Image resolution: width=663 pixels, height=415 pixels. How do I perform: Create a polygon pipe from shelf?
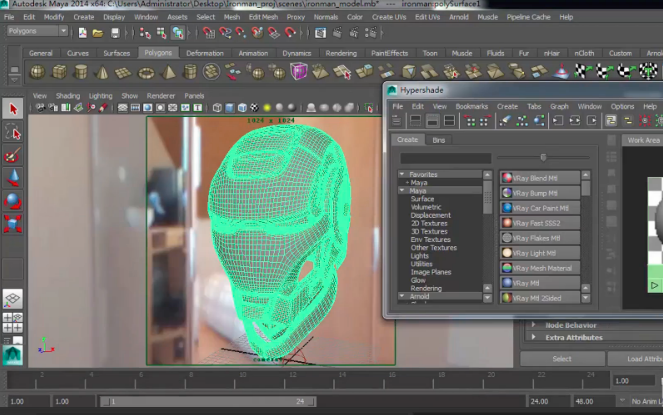(x=190, y=71)
